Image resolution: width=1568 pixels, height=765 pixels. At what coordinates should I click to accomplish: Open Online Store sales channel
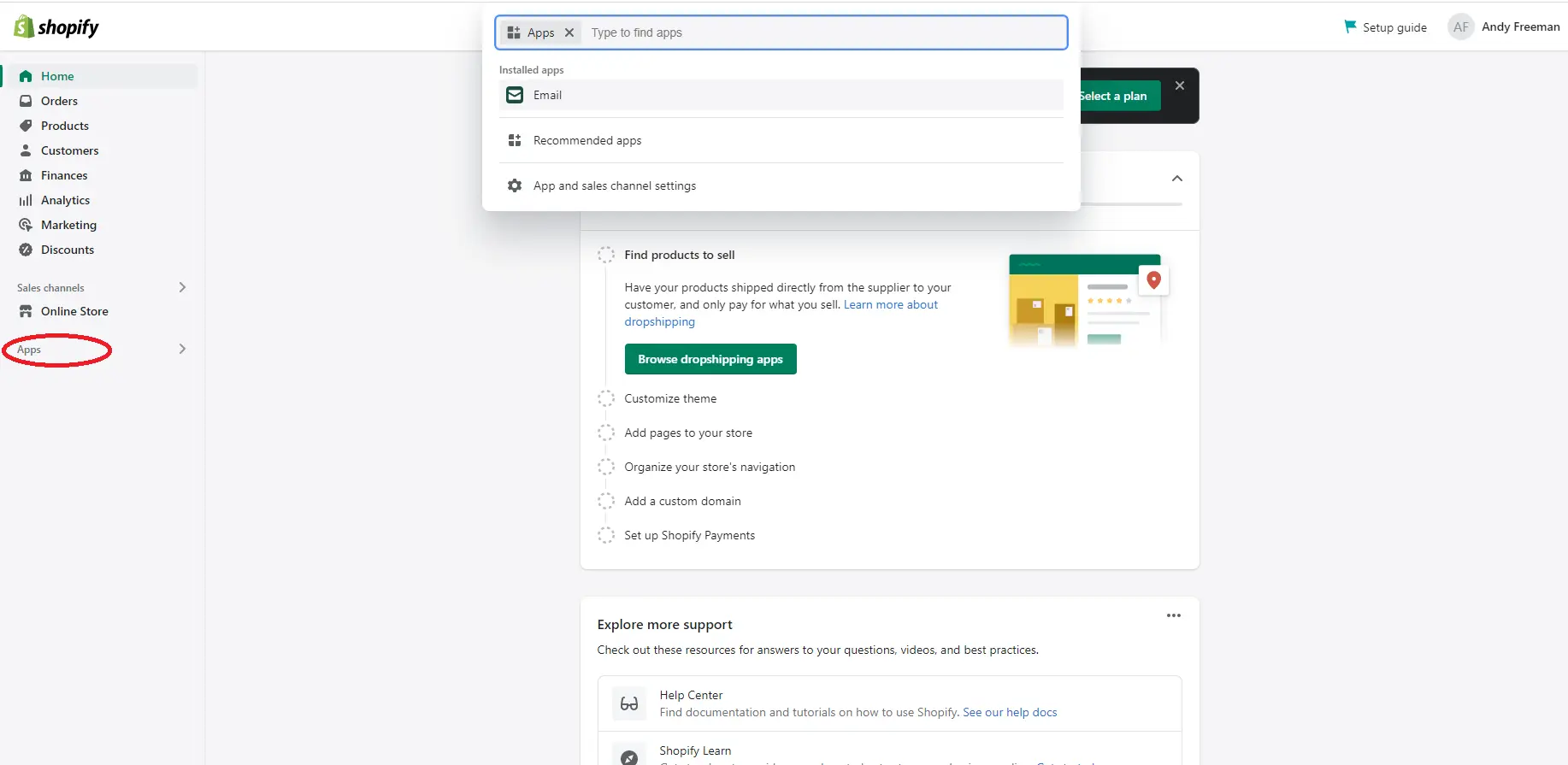(74, 311)
